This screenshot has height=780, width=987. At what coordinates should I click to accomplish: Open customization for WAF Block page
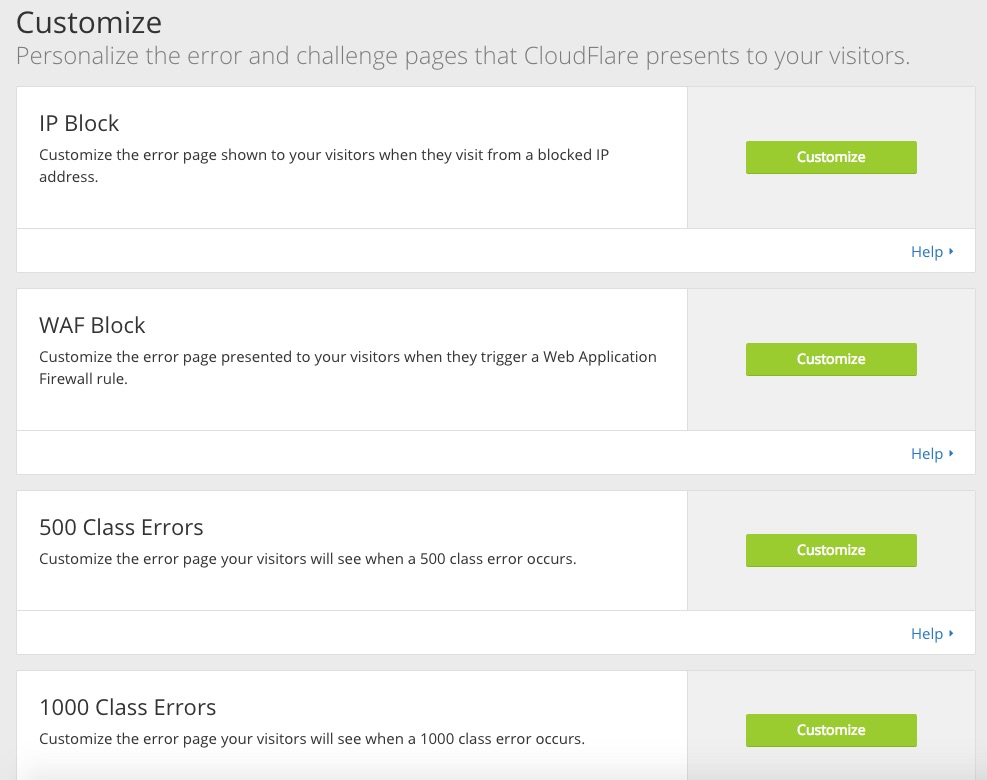click(x=831, y=359)
